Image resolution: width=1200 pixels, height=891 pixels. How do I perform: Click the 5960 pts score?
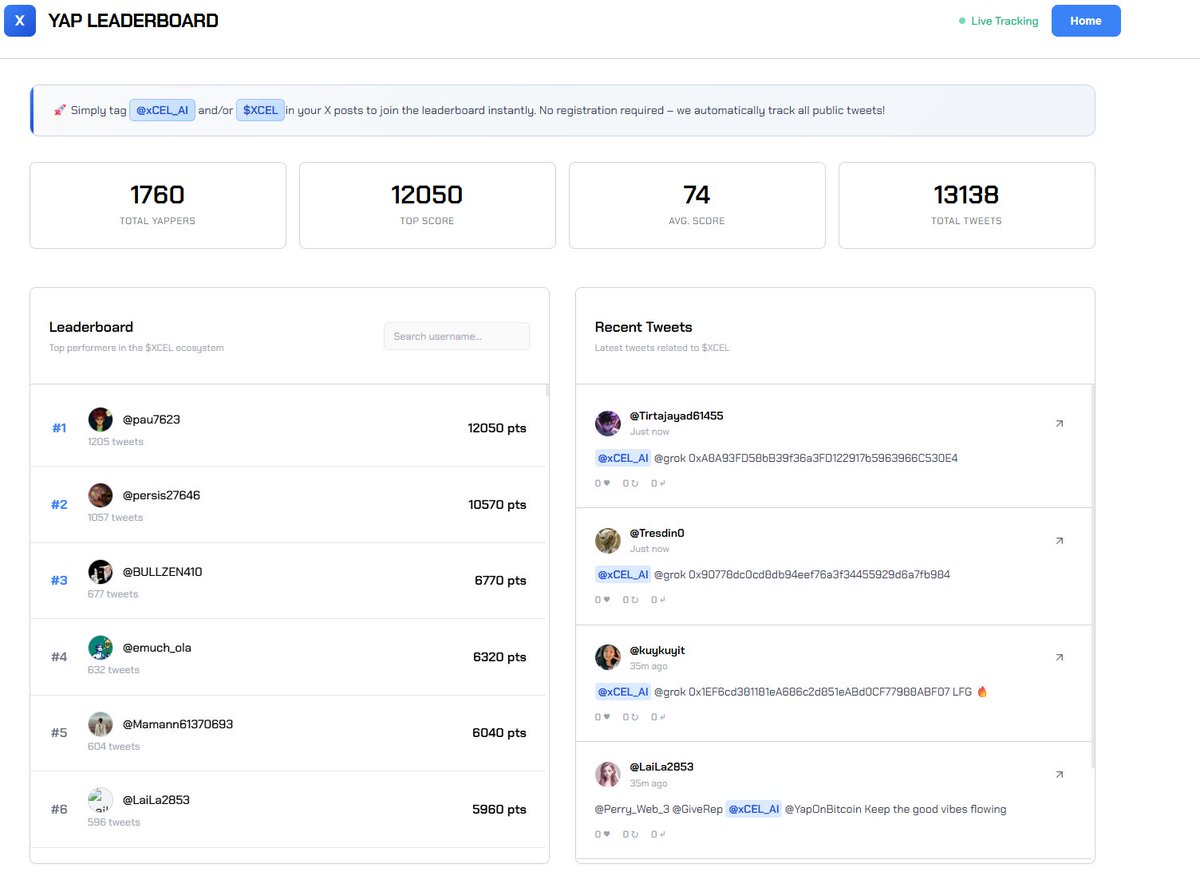[499, 809]
